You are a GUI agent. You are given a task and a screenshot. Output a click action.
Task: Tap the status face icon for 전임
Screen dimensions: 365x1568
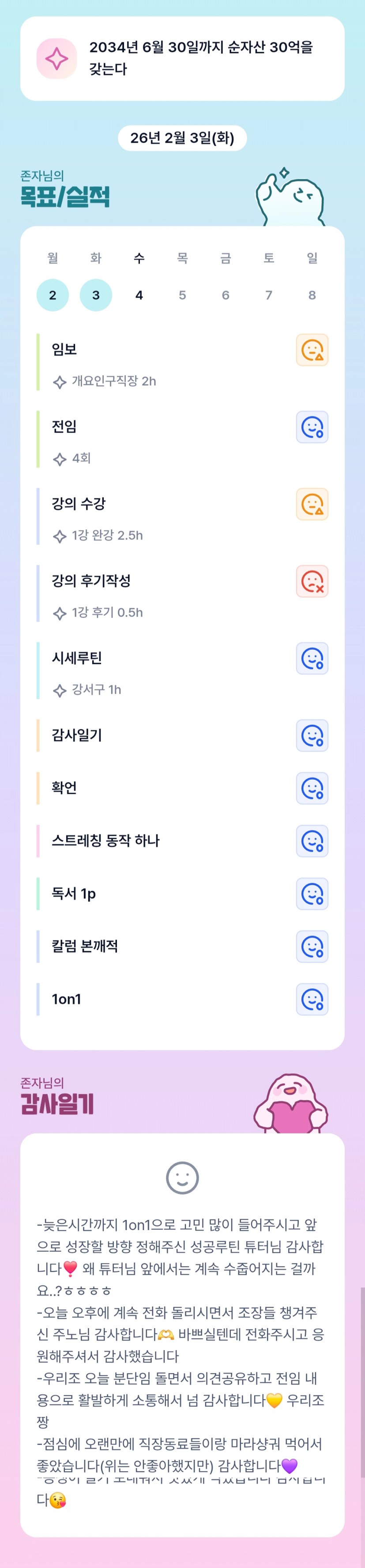312,427
